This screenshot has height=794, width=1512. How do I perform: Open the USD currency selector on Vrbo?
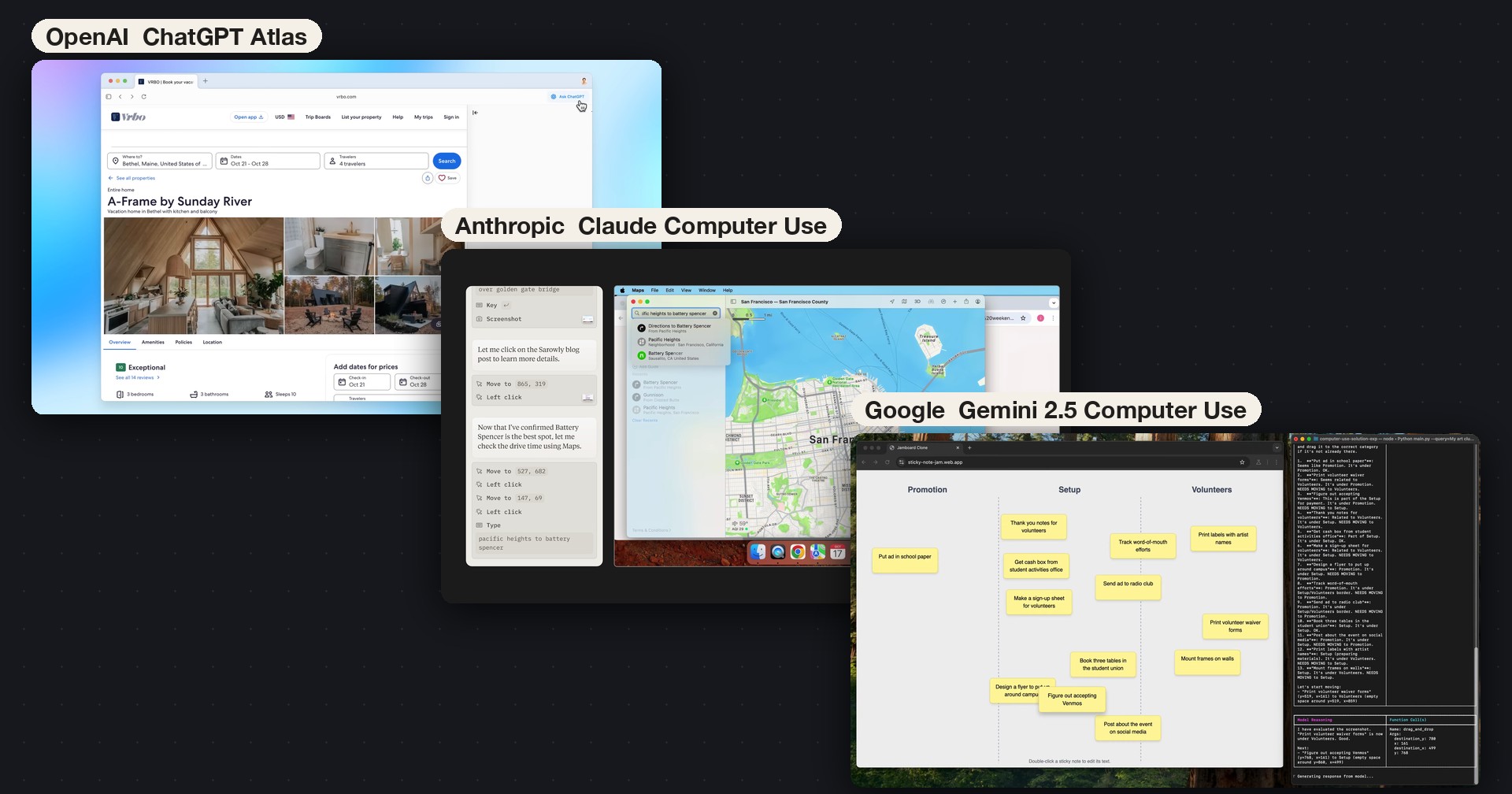click(x=285, y=117)
